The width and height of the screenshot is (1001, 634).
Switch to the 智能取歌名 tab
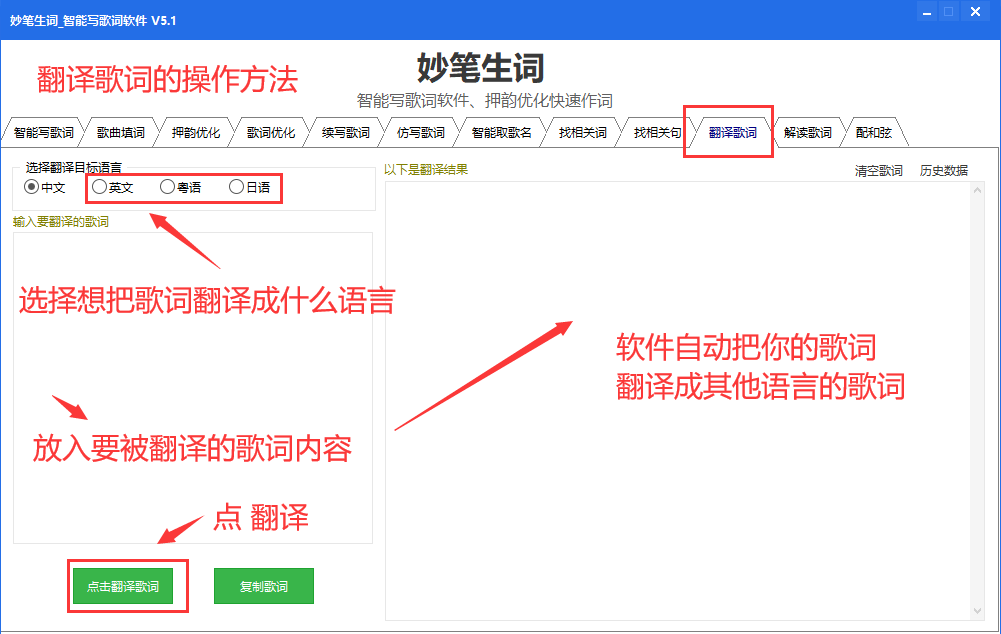[501, 133]
